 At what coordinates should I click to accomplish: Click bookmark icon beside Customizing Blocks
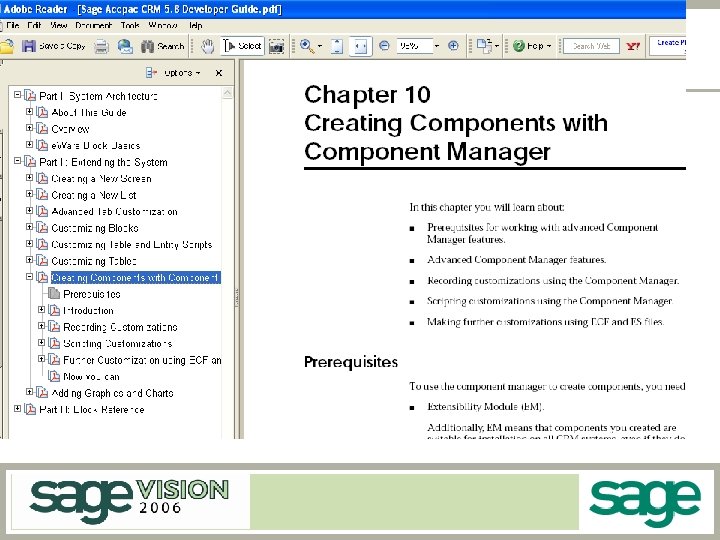click(x=42, y=228)
